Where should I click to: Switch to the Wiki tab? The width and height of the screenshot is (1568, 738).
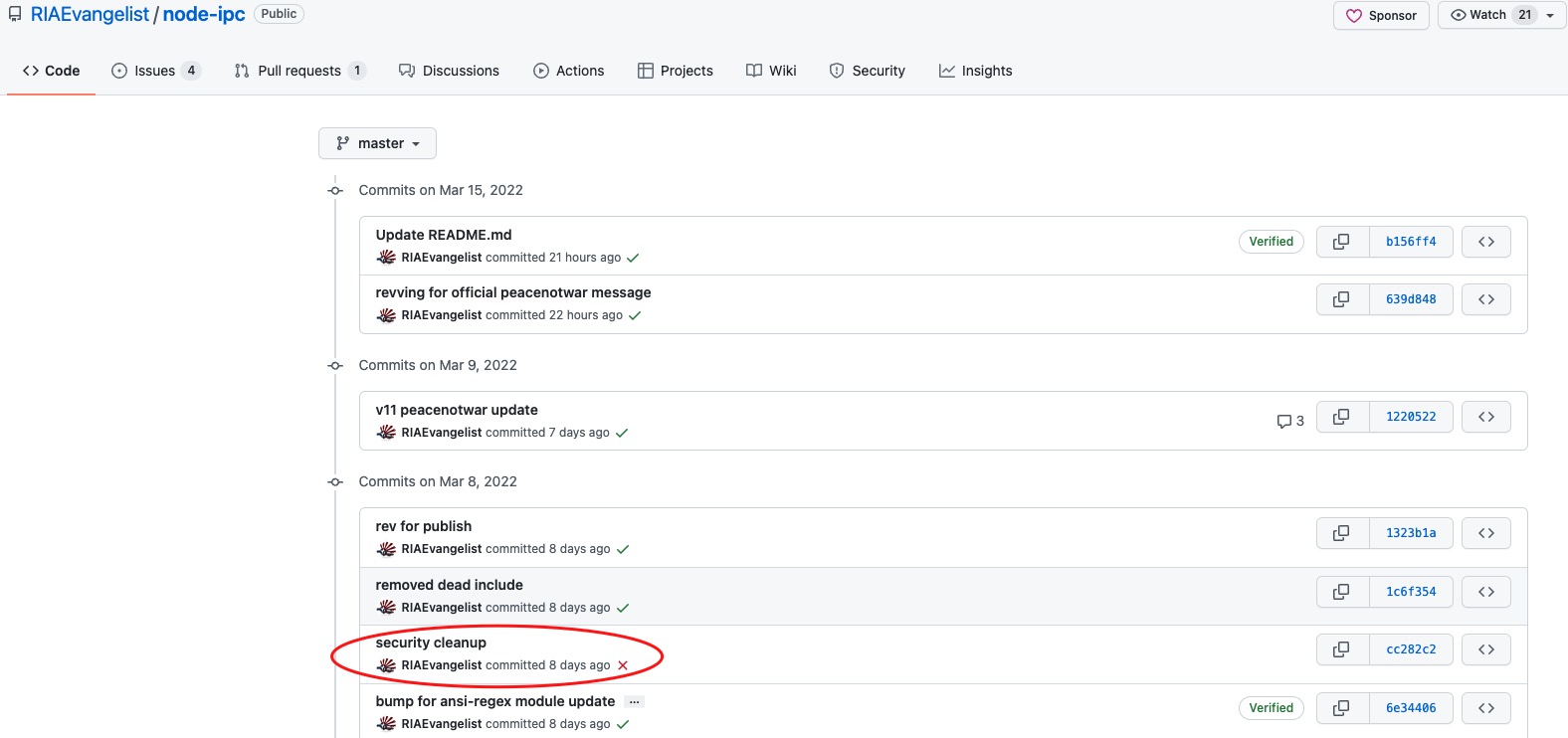pyautogui.click(x=771, y=71)
